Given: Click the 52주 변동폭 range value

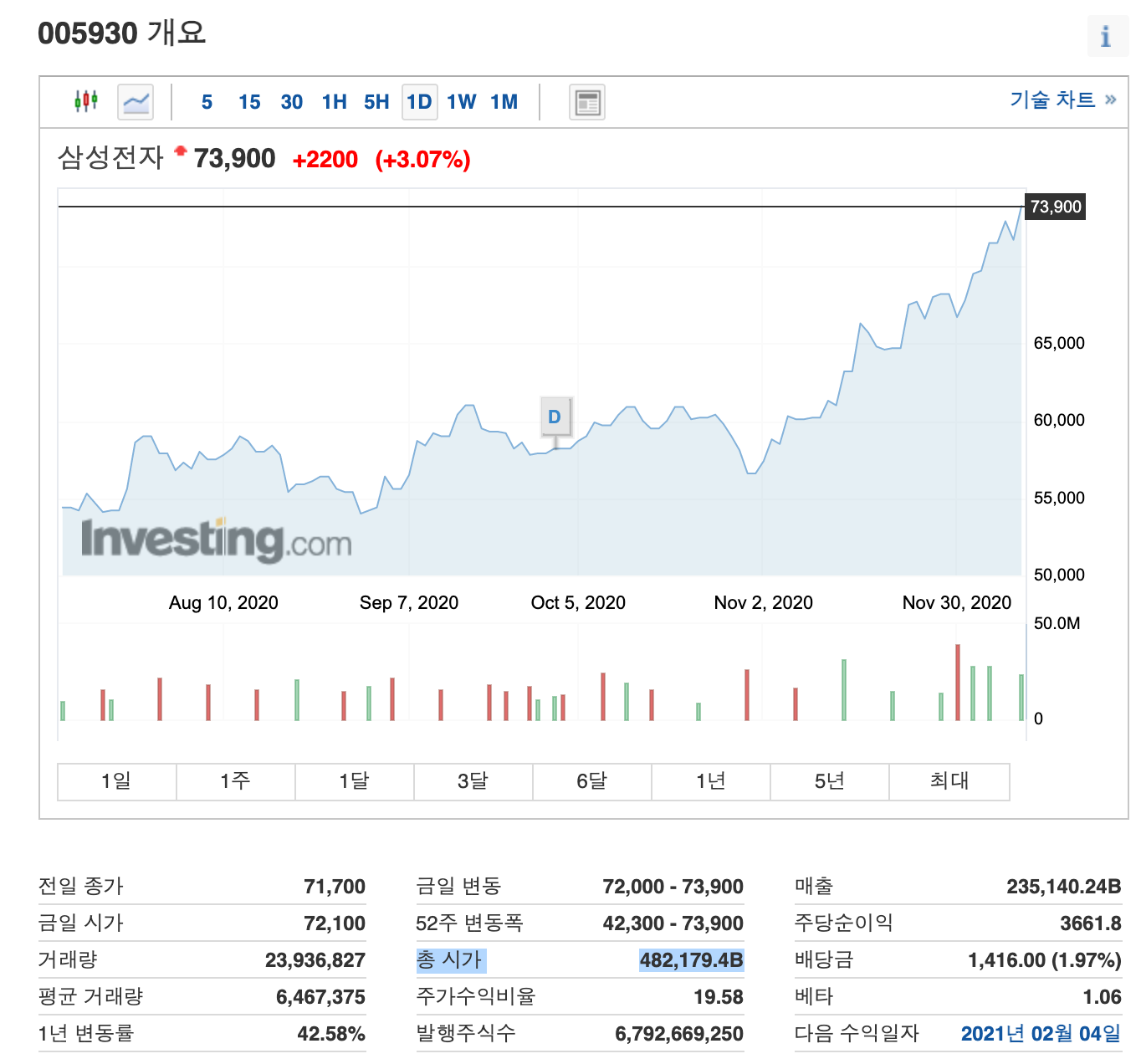Looking at the screenshot, I should 673,923.
